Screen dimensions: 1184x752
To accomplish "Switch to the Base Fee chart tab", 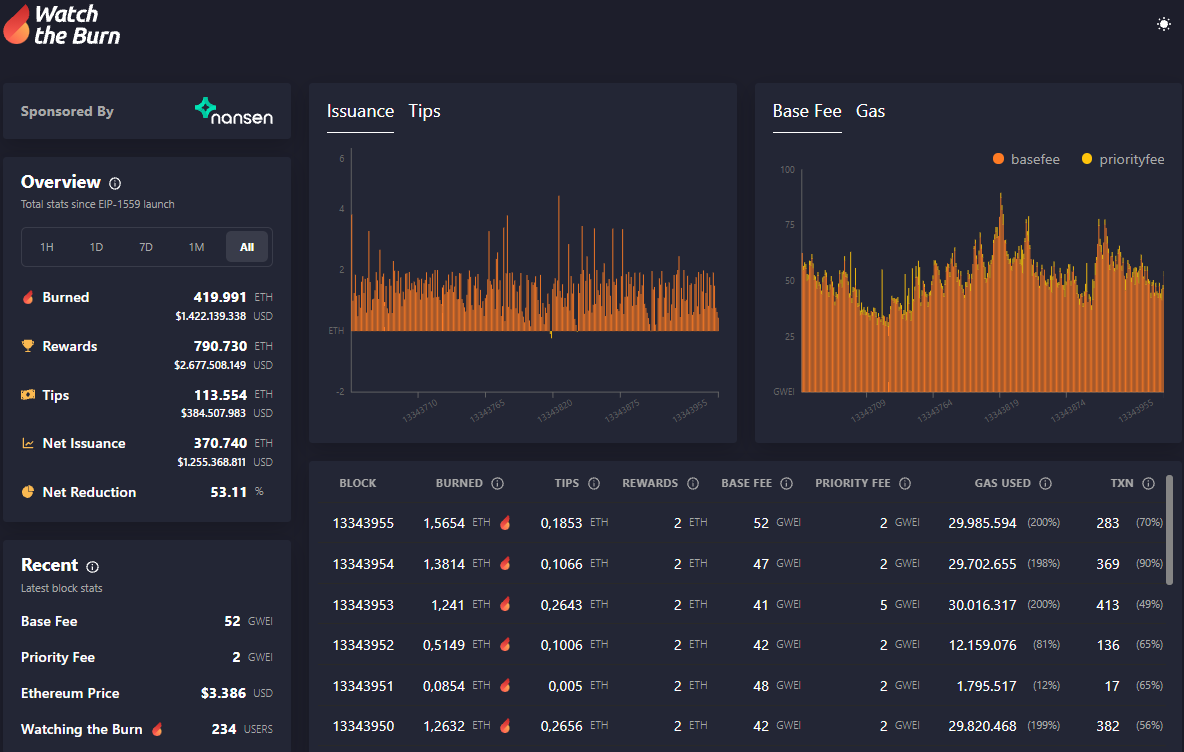I will 806,112.
